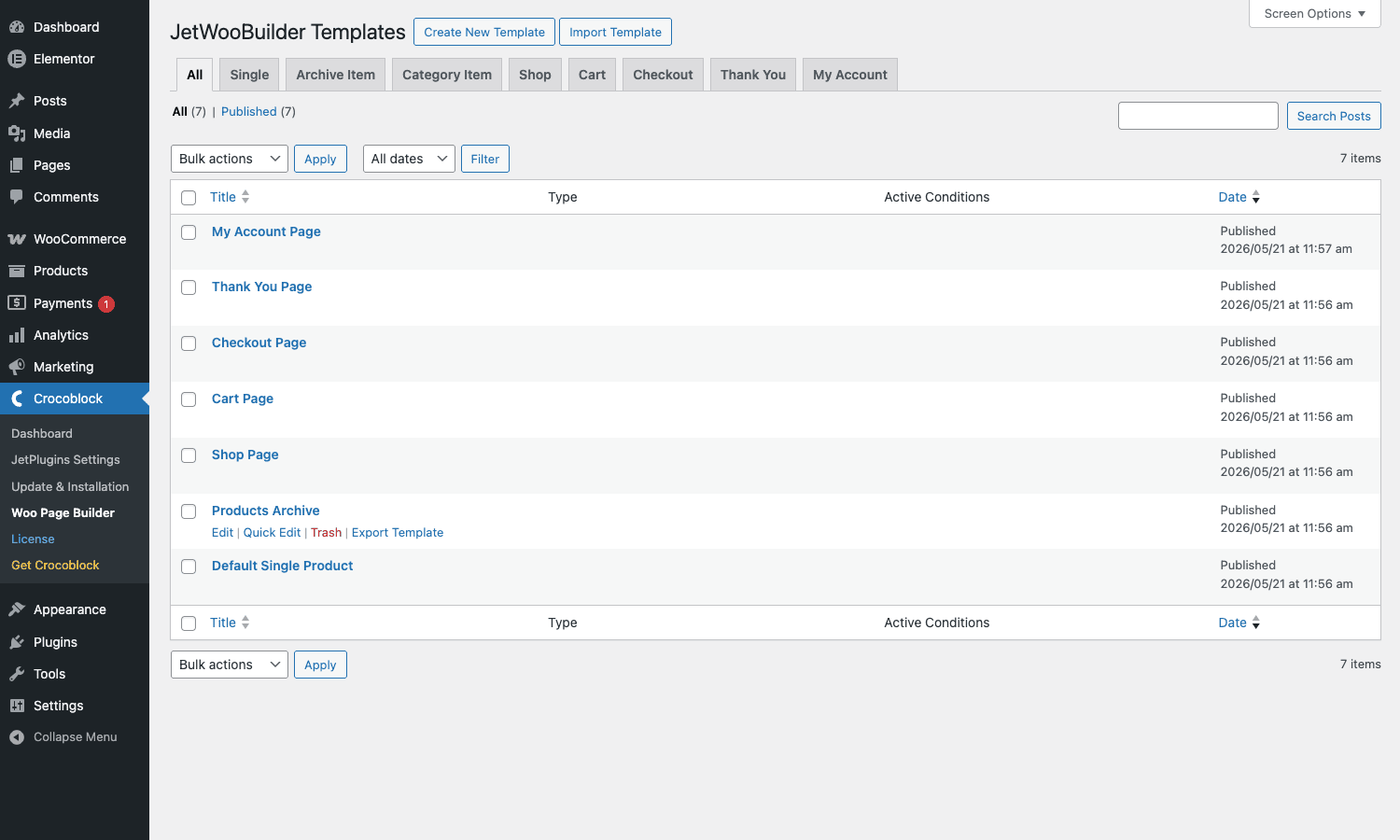Click the Analytics bar chart icon

(x=17, y=335)
